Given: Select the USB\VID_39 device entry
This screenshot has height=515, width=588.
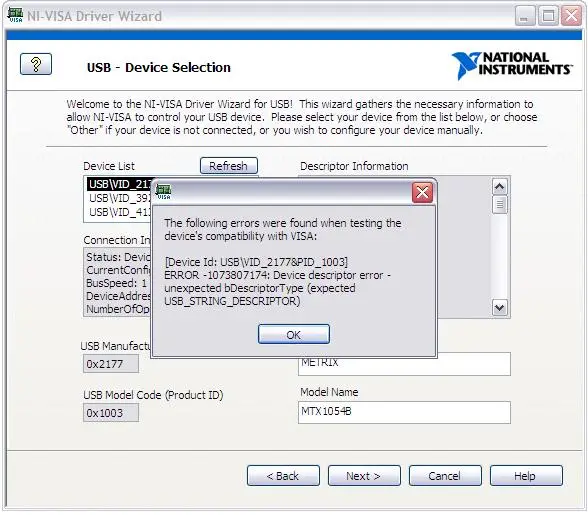Looking at the screenshot, I should (x=119, y=198).
